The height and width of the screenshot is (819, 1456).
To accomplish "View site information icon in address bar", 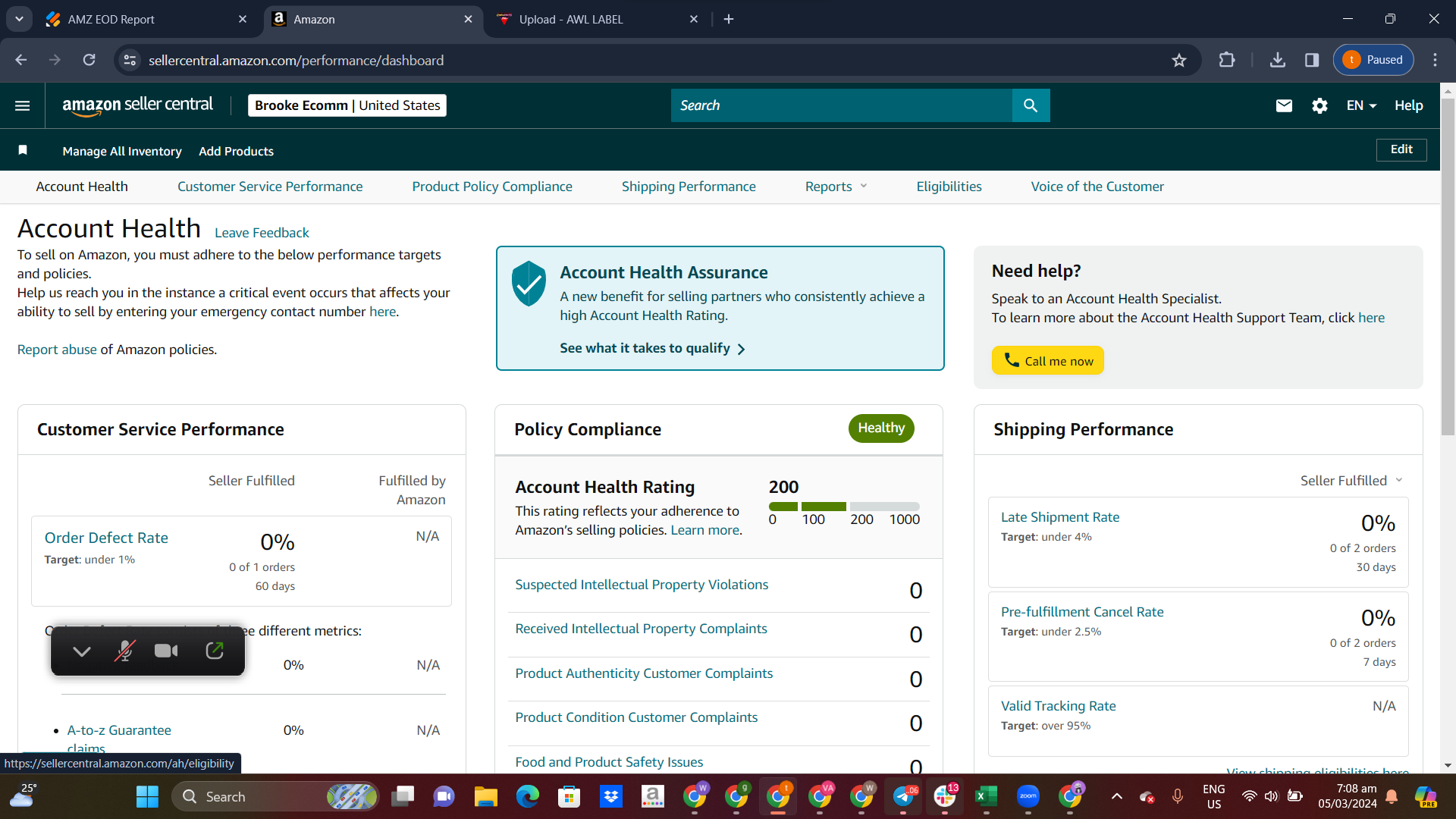I will (130, 60).
